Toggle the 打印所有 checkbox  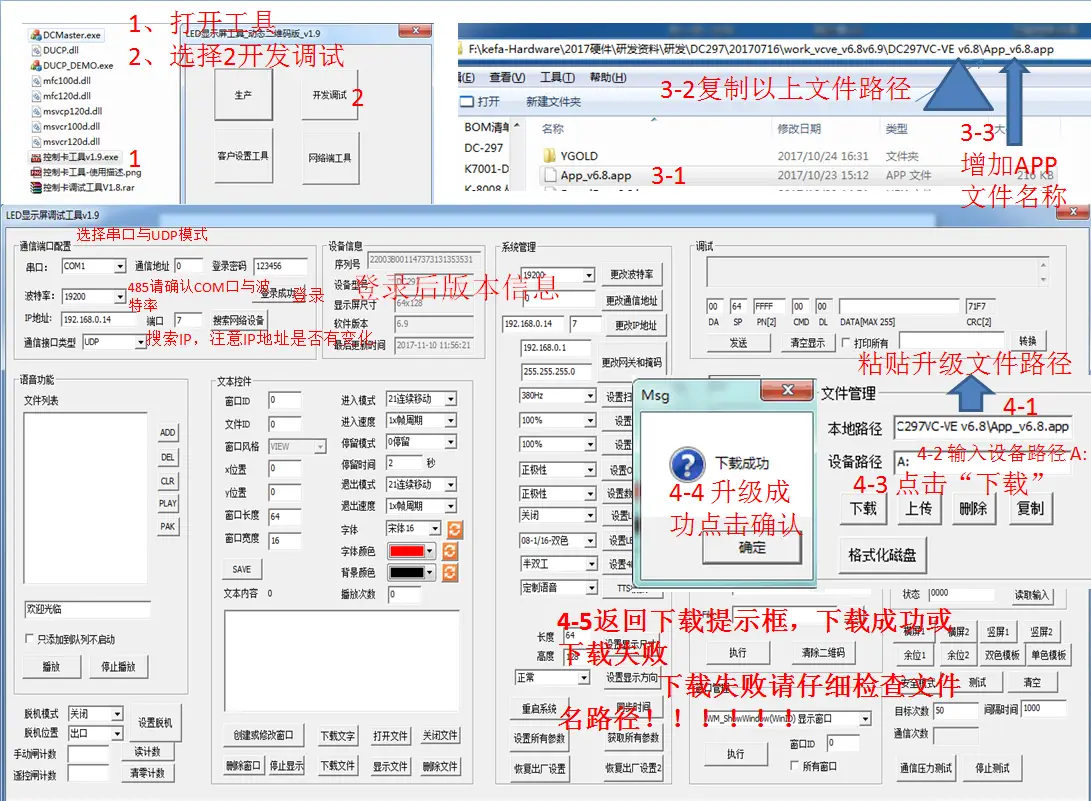846,343
